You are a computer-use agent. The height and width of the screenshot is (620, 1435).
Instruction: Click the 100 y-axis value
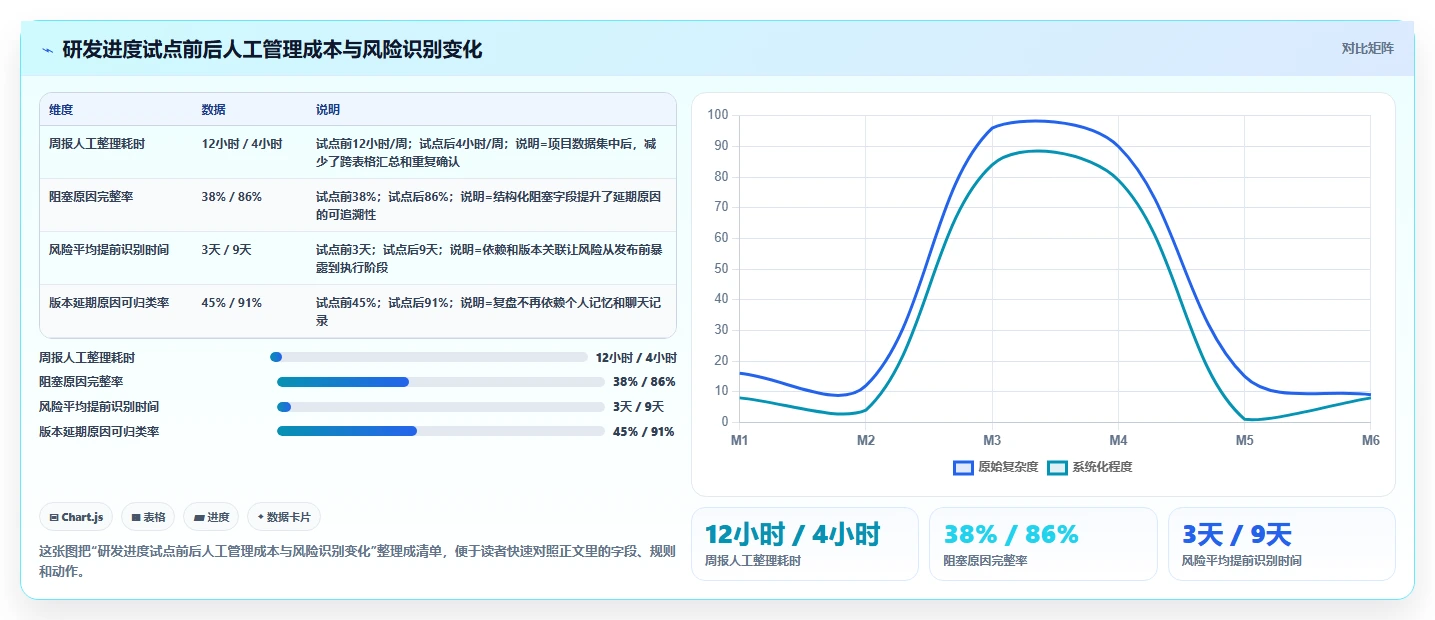point(718,115)
